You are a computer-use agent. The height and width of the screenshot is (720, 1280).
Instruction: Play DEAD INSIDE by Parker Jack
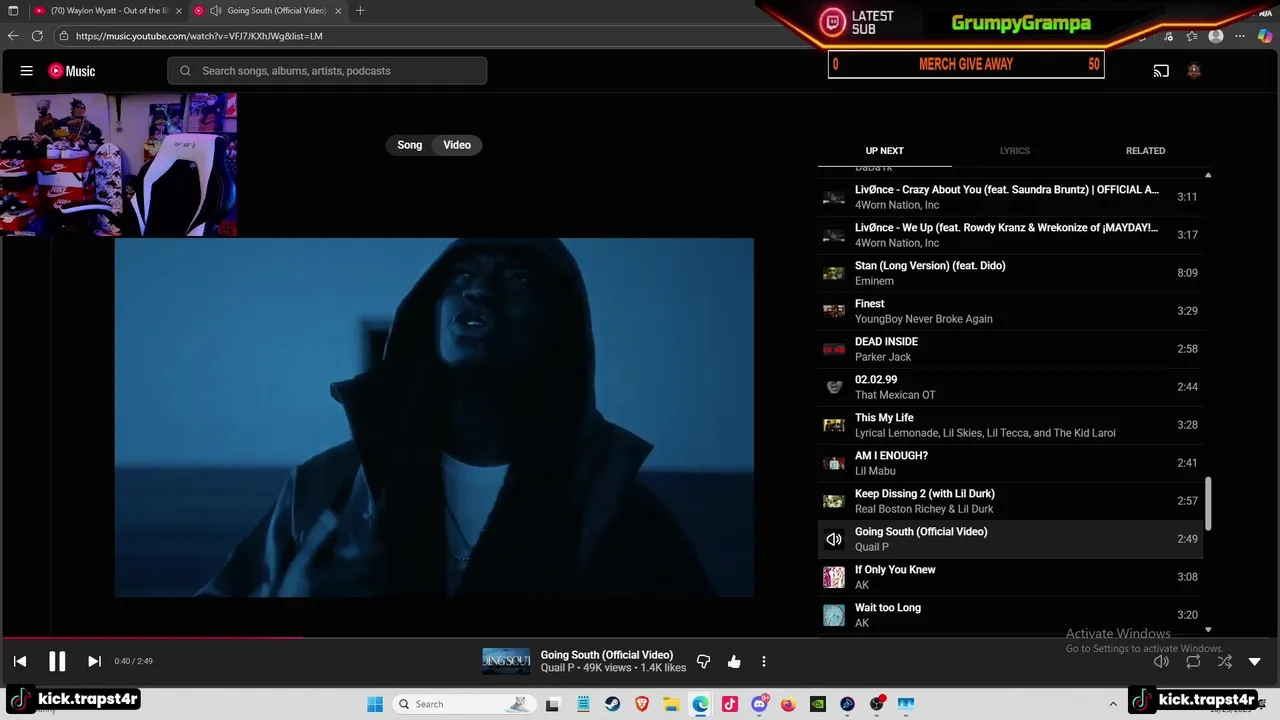pyautogui.click(x=1010, y=349)
